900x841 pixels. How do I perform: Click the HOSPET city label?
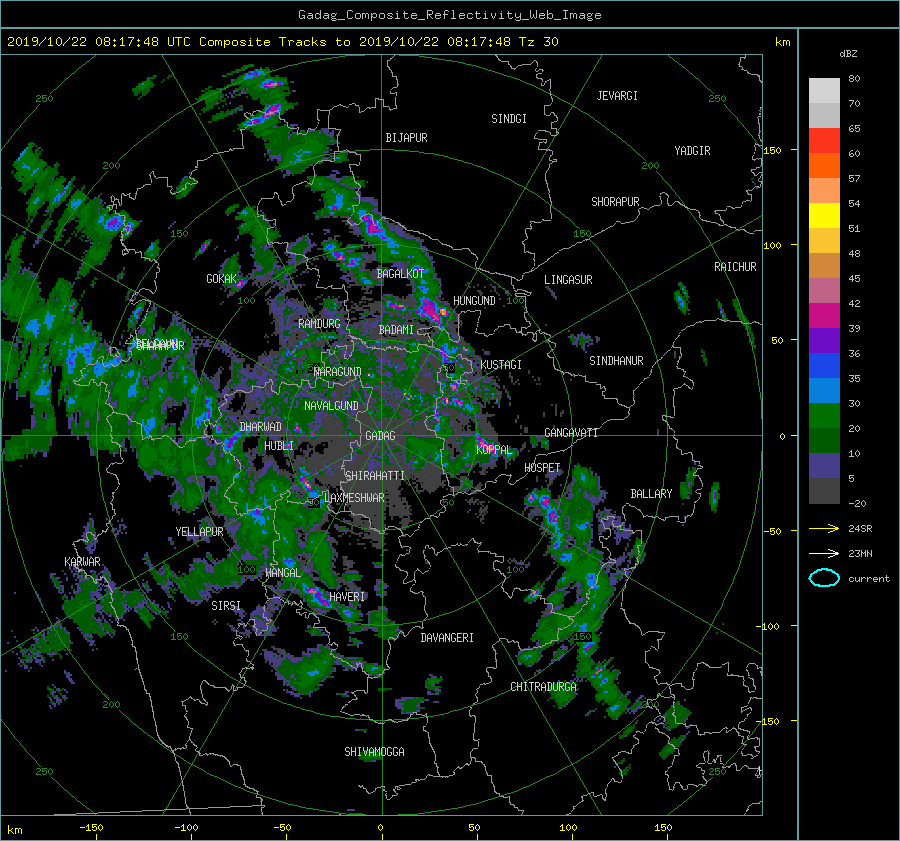(x=542, y=468)
